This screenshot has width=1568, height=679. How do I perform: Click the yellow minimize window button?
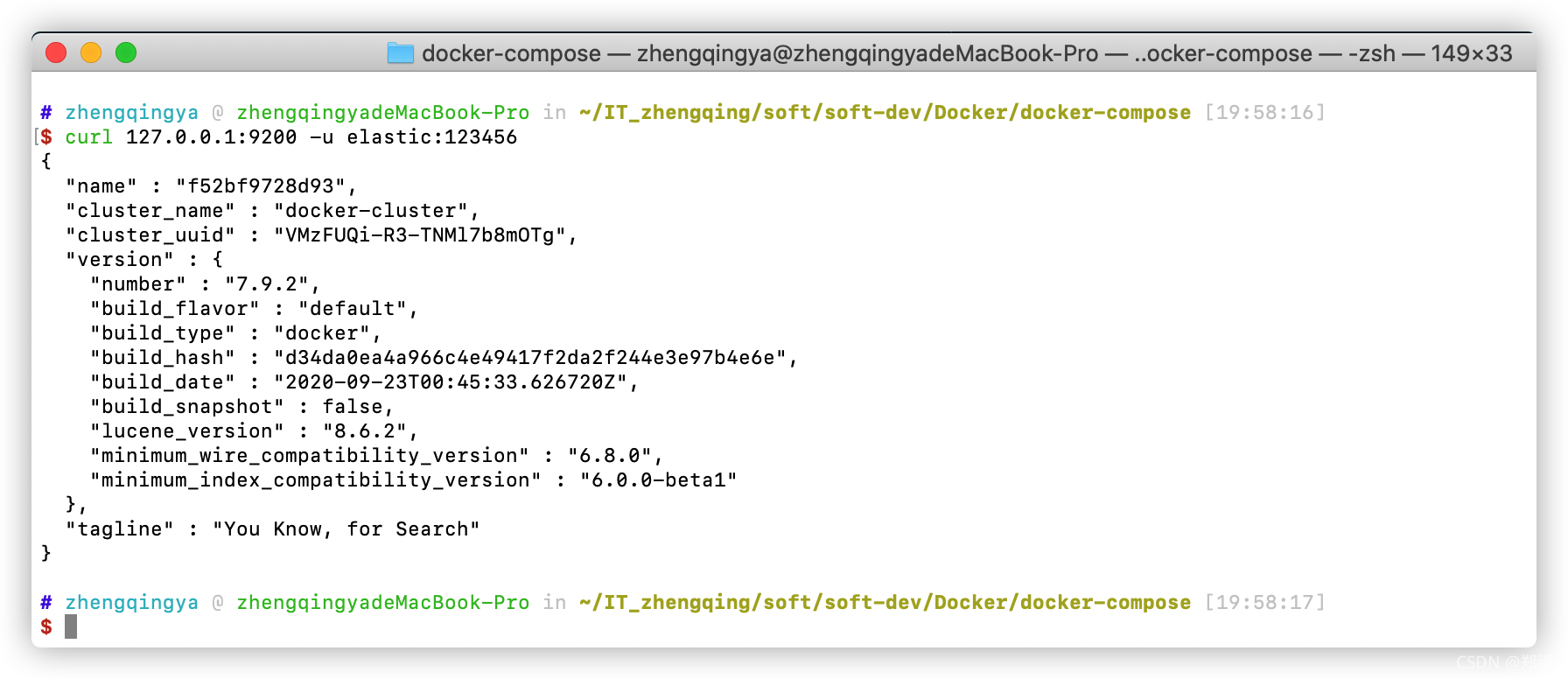coord(91,52)
